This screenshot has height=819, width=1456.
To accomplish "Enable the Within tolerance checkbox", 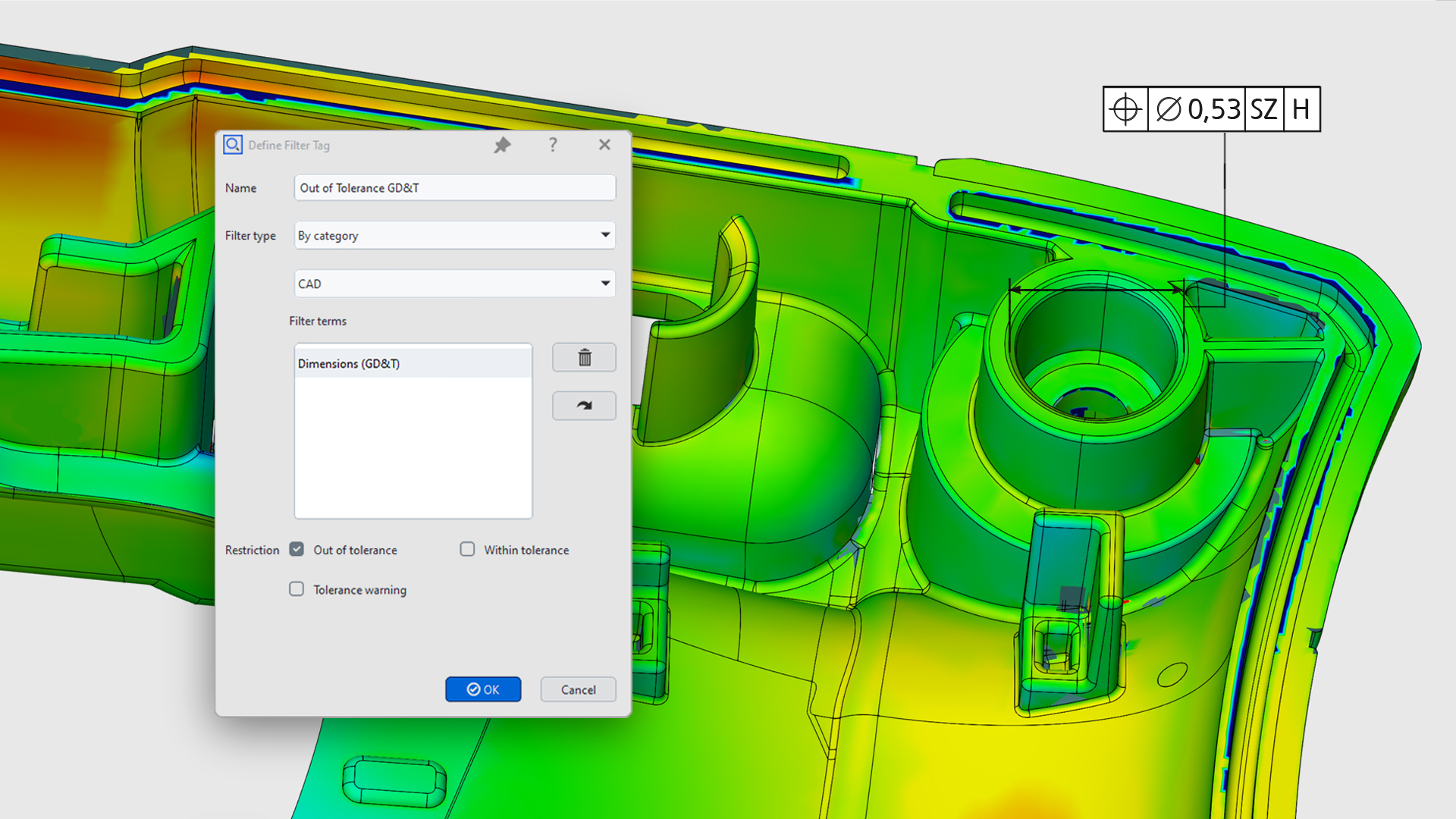I will pos(467,549).
